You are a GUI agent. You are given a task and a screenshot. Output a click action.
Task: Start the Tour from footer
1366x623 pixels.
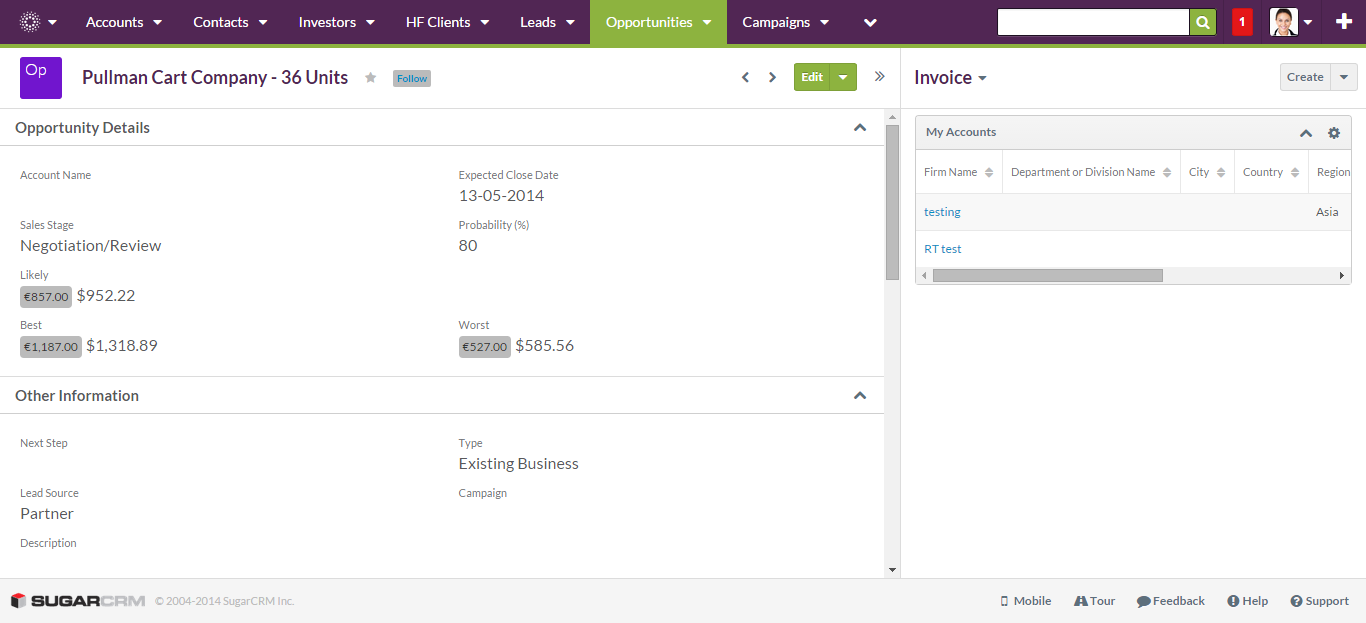[1094, 601]
